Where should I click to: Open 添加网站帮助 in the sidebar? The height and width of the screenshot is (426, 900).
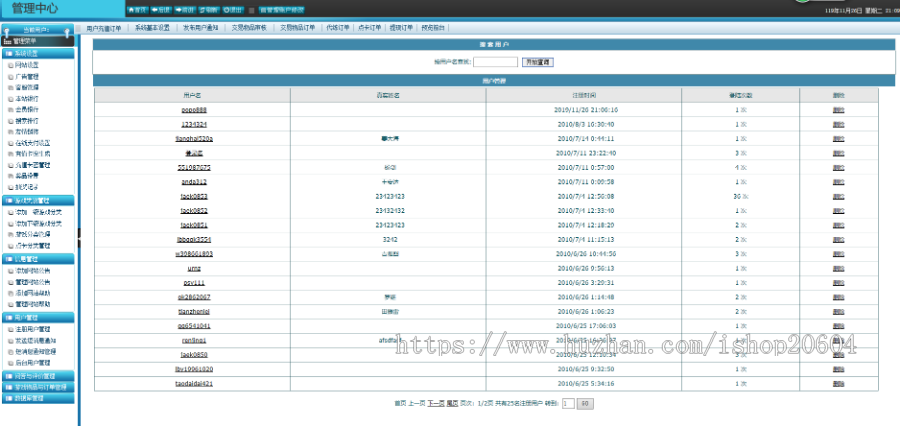[32, 293]
